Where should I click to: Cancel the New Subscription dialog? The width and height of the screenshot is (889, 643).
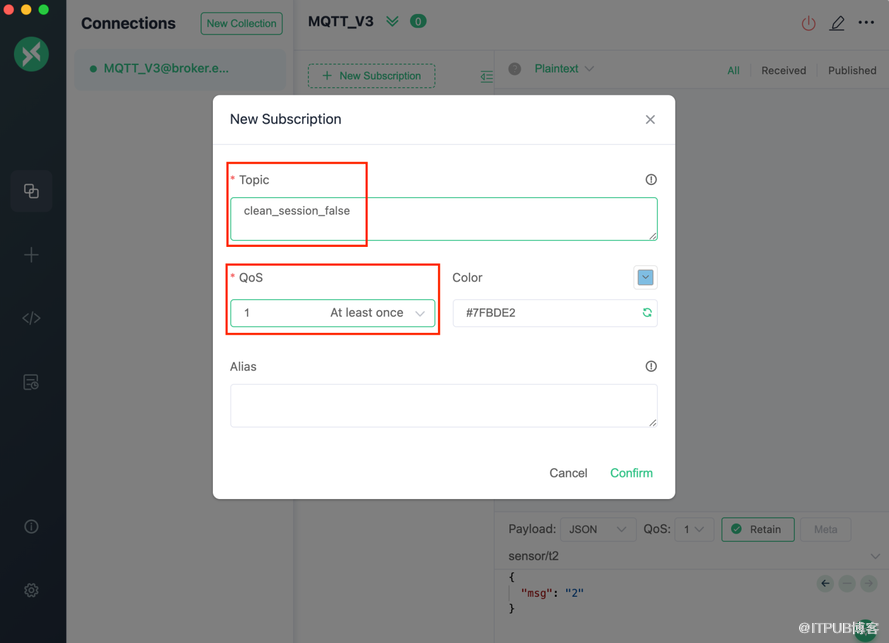(568, 473)
